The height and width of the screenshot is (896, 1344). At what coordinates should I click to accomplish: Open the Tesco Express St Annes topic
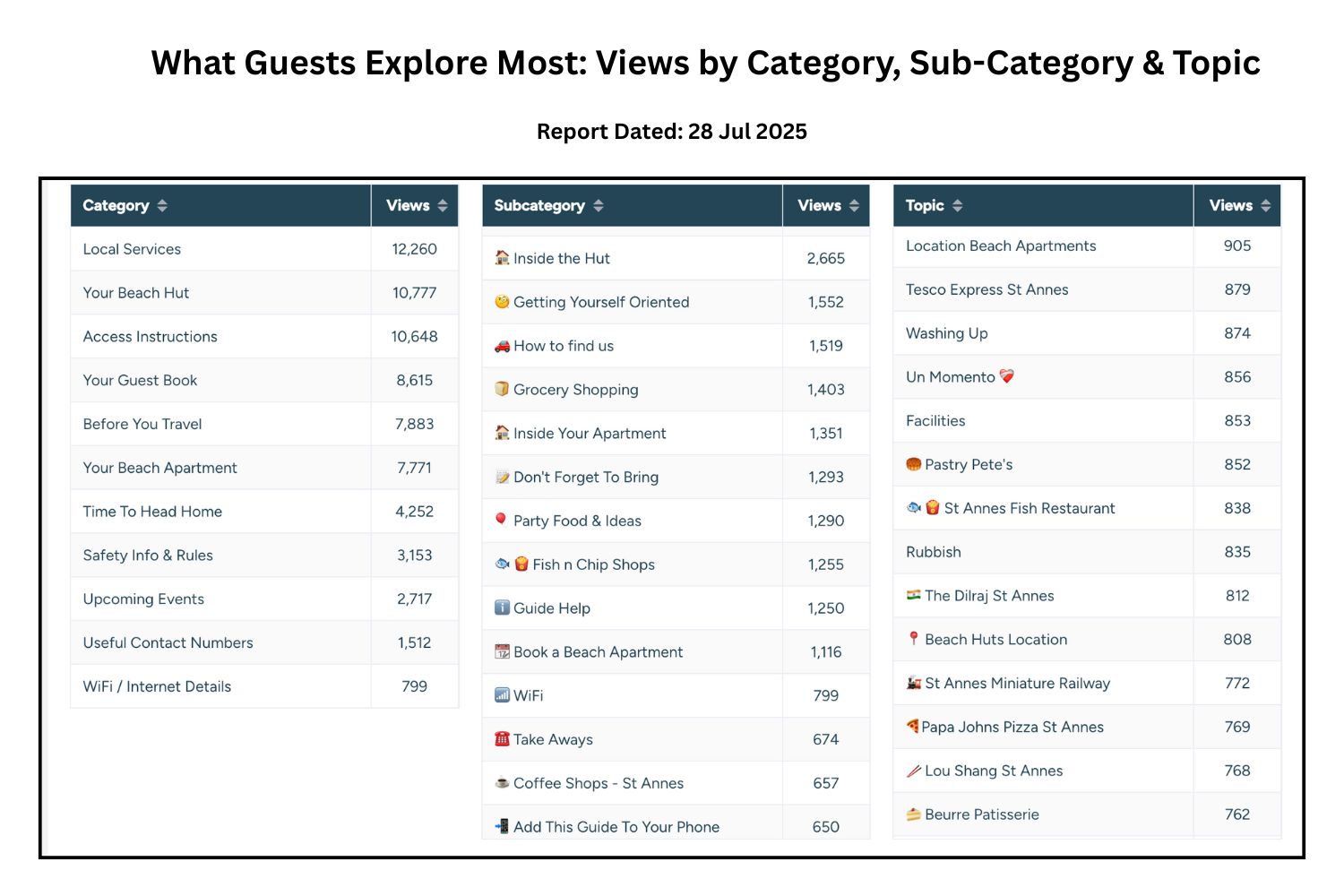(x=1087, y=289)
